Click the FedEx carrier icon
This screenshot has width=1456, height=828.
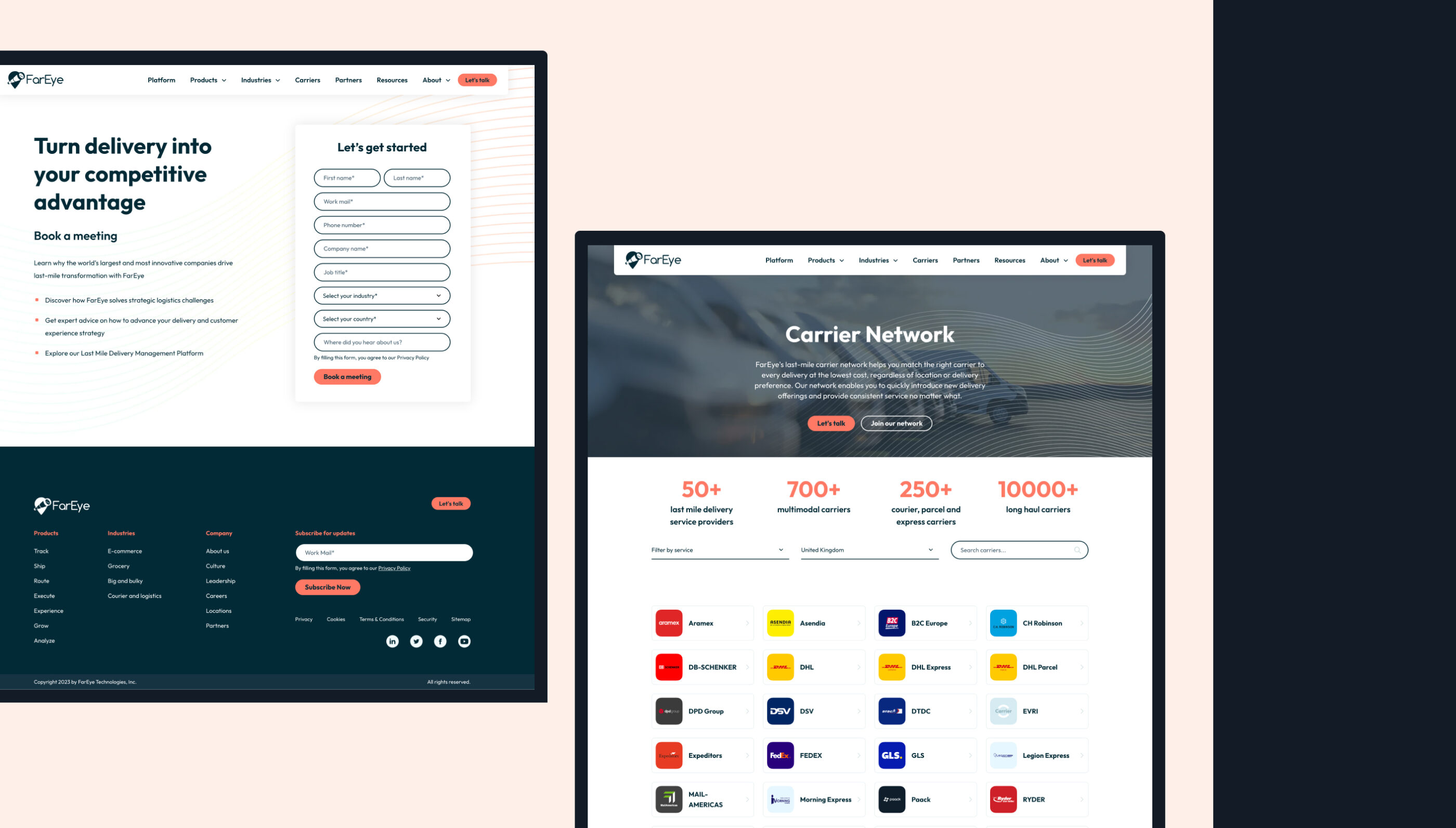coord(781,755)
